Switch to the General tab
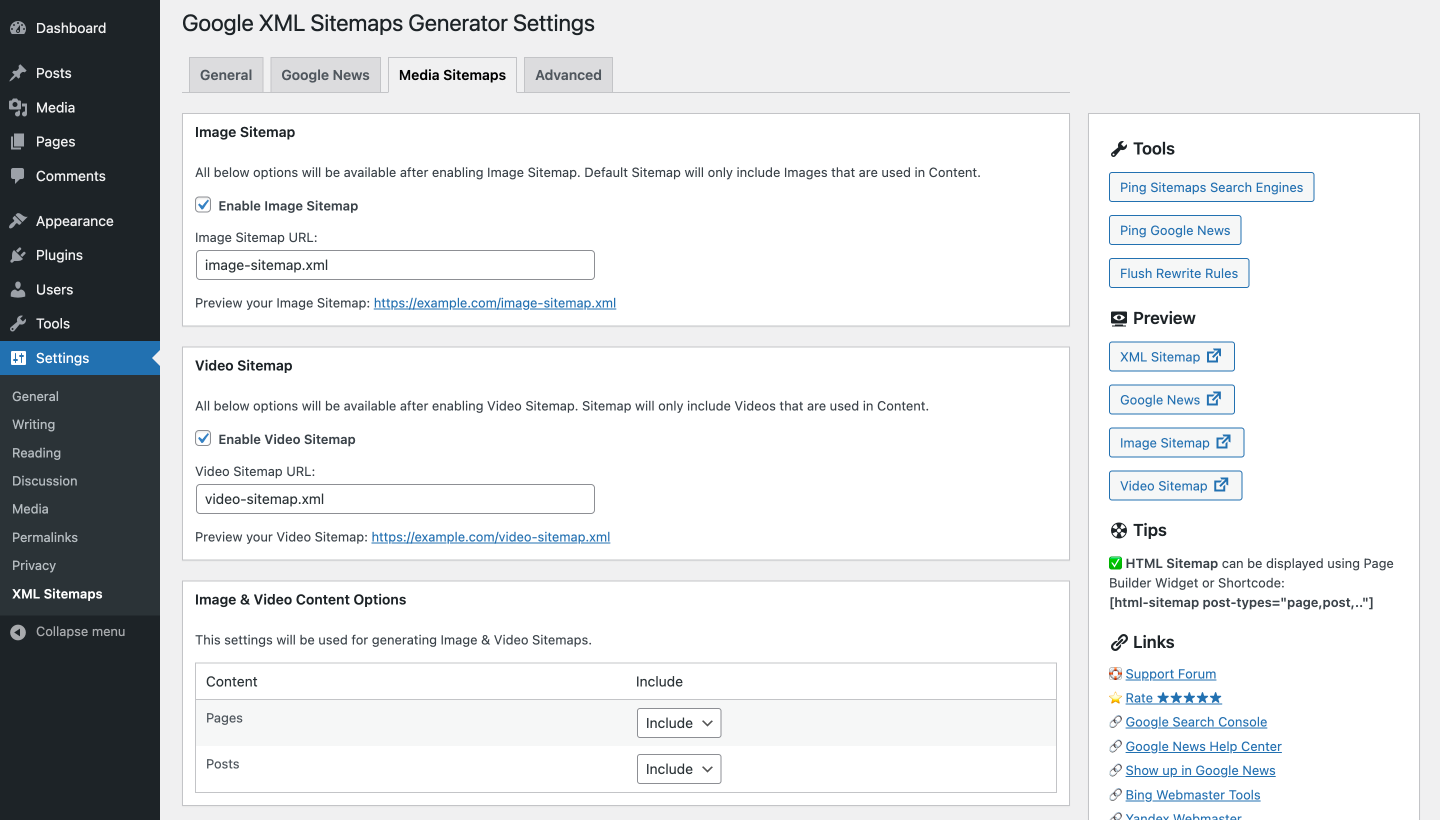Viewport: 1440px width, 820px height. point(226,75)
